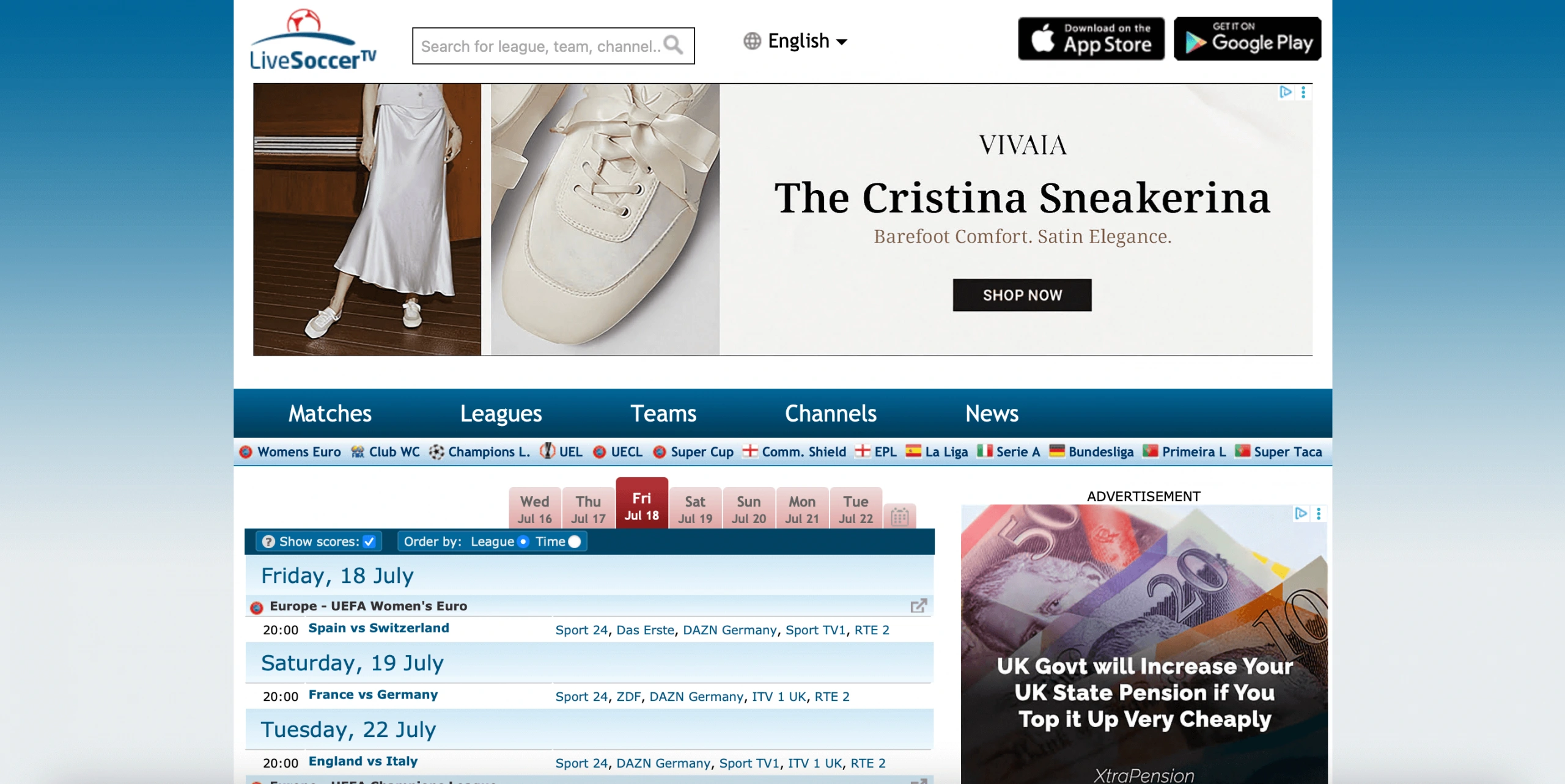The width and height of the screenshot is (1565, 784).
Task: Select the Time order radio button
Action: 575,541
